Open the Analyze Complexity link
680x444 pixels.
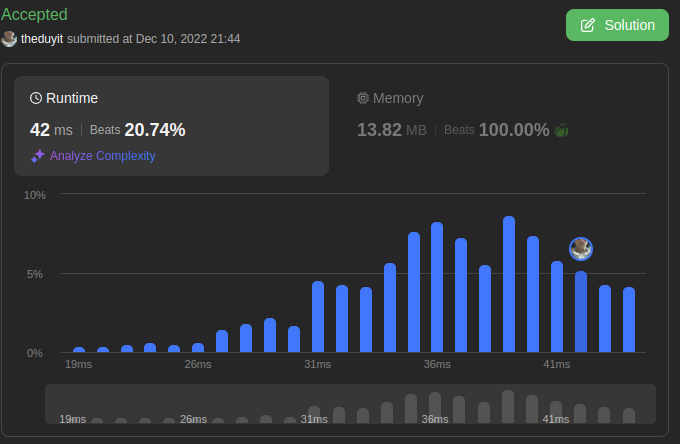pos(102,156)
